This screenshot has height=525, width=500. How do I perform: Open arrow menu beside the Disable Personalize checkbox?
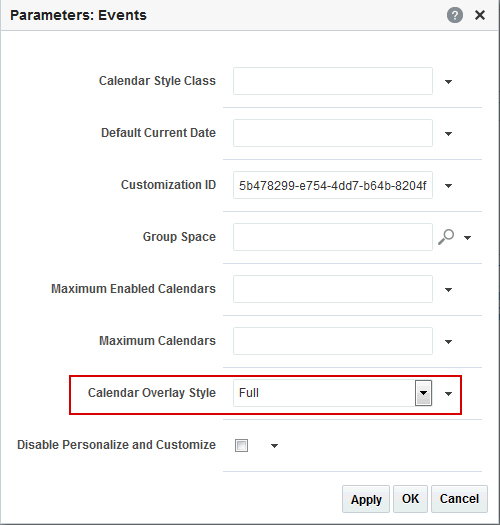point(274,446)
